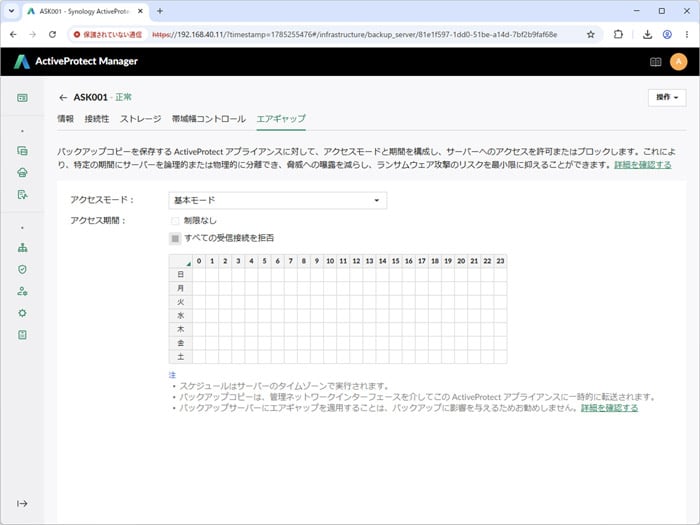Image resolution: width=700 pixels, height=525 pixels.
Task: Select the エアギャップ tab
Action: [281, 119]
